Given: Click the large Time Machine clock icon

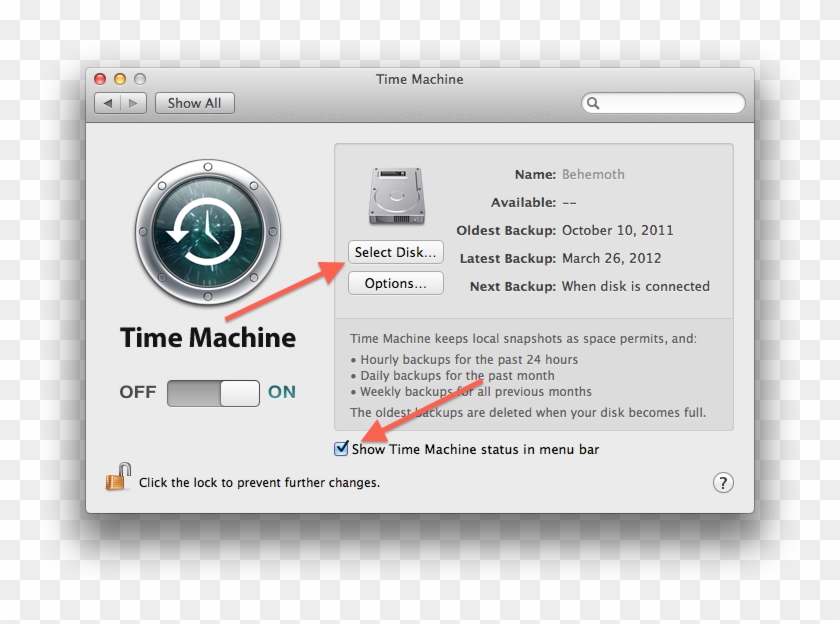Looking at the screenshot, I should click(x=208, y=232).
